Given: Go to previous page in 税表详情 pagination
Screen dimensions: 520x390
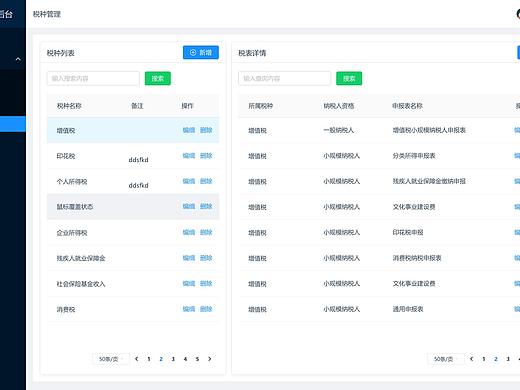Looking at the screenshot, I should (471, 359).
